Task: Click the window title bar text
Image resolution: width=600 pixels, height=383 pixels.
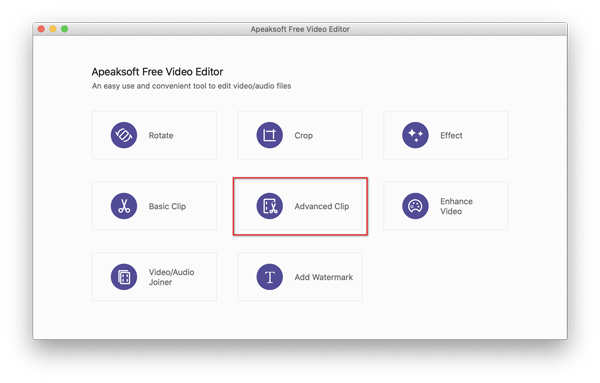Action: (300, 29)
